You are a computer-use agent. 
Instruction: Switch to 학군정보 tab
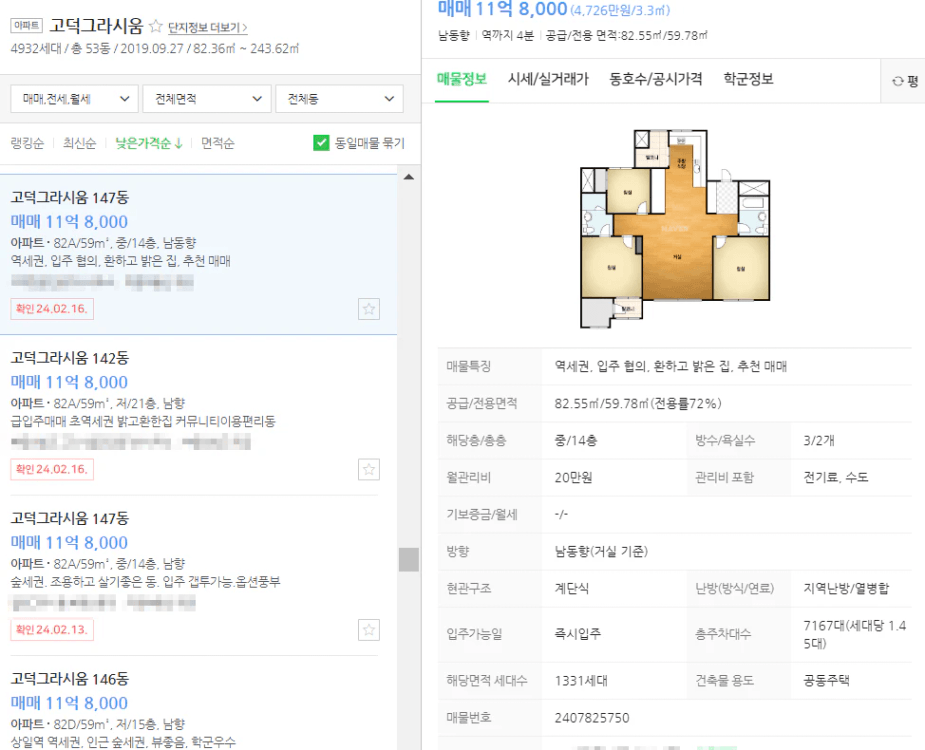748,79
